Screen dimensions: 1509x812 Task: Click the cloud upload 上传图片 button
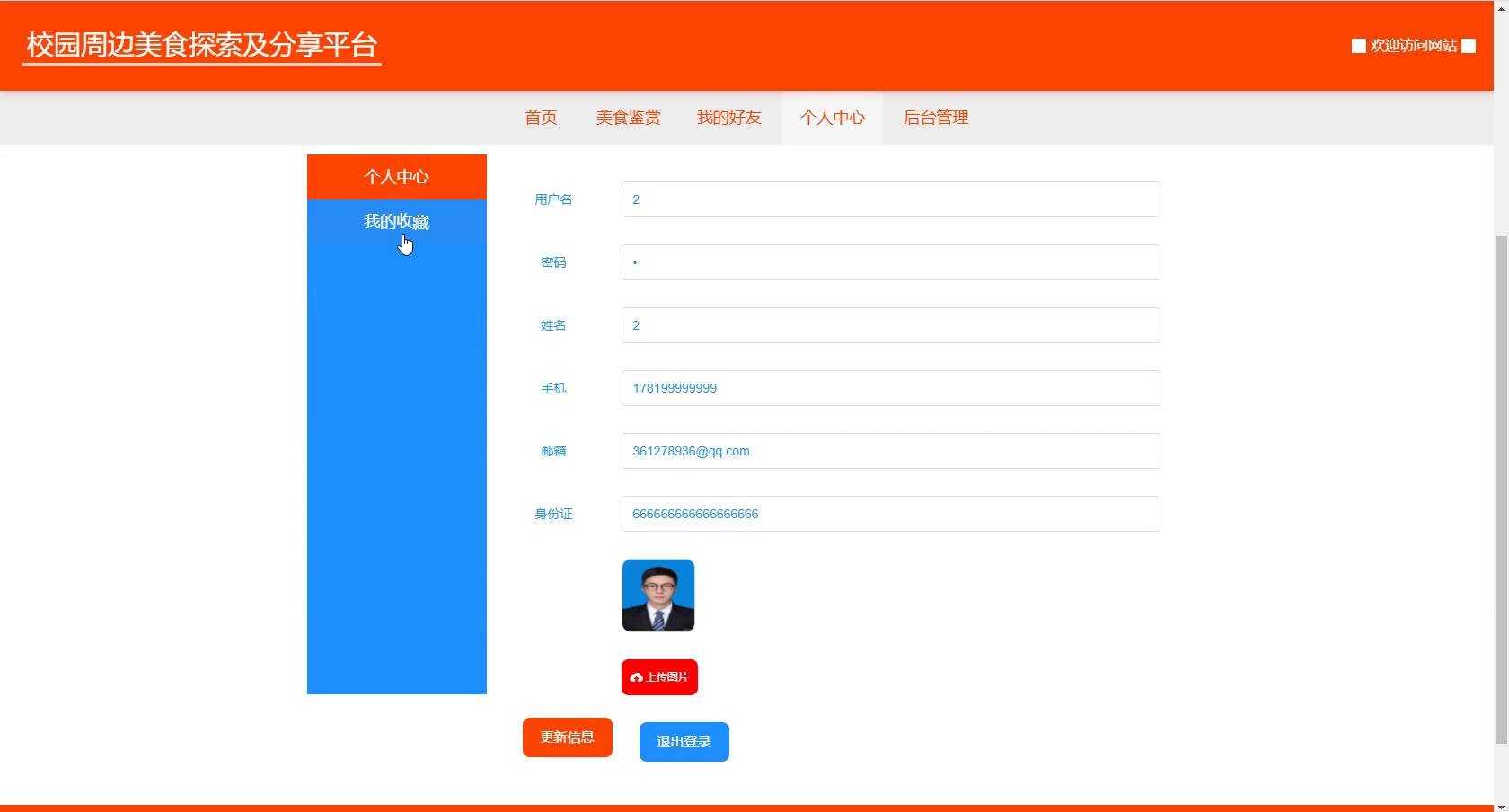coord(659,677)
